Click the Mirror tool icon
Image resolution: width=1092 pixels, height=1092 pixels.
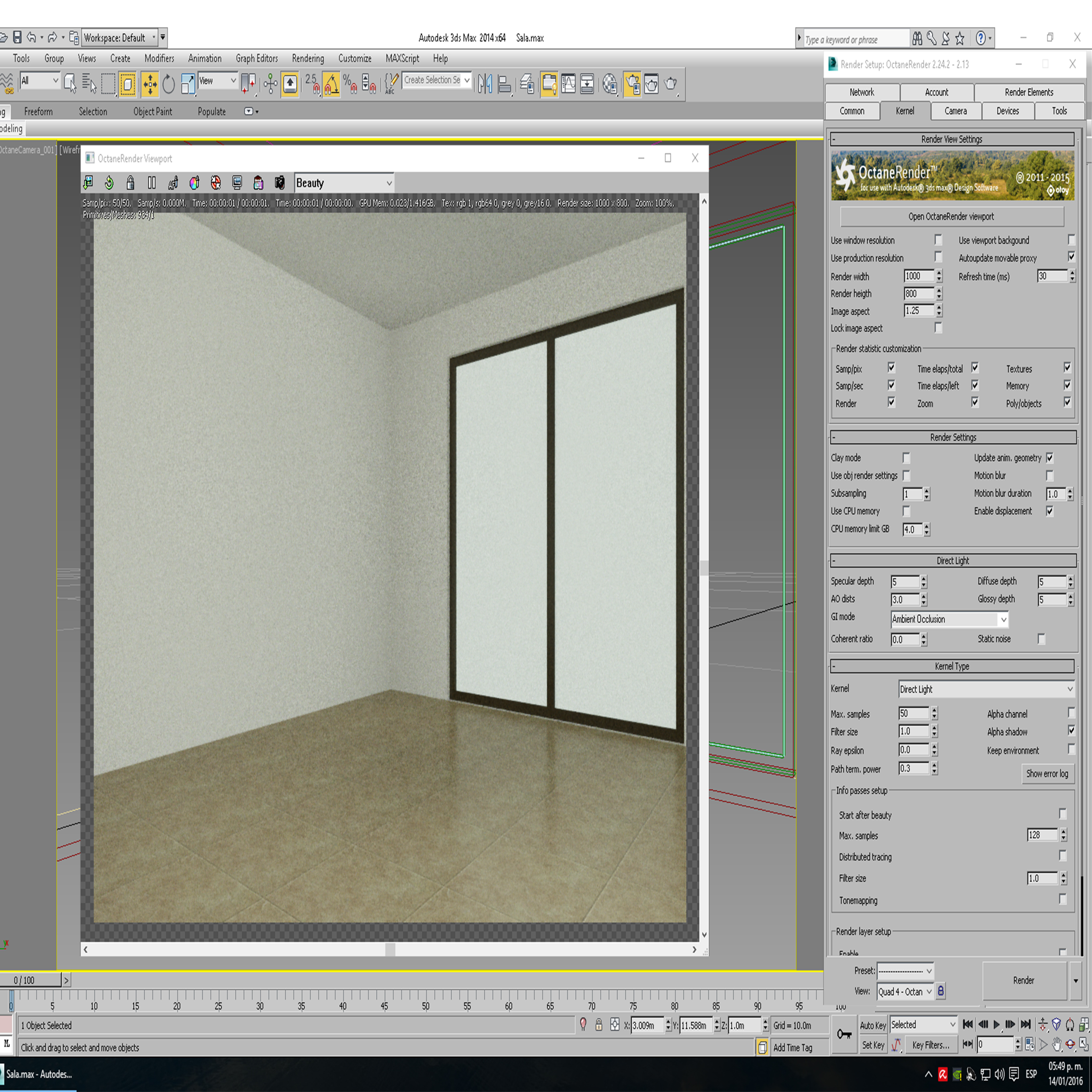485,84
